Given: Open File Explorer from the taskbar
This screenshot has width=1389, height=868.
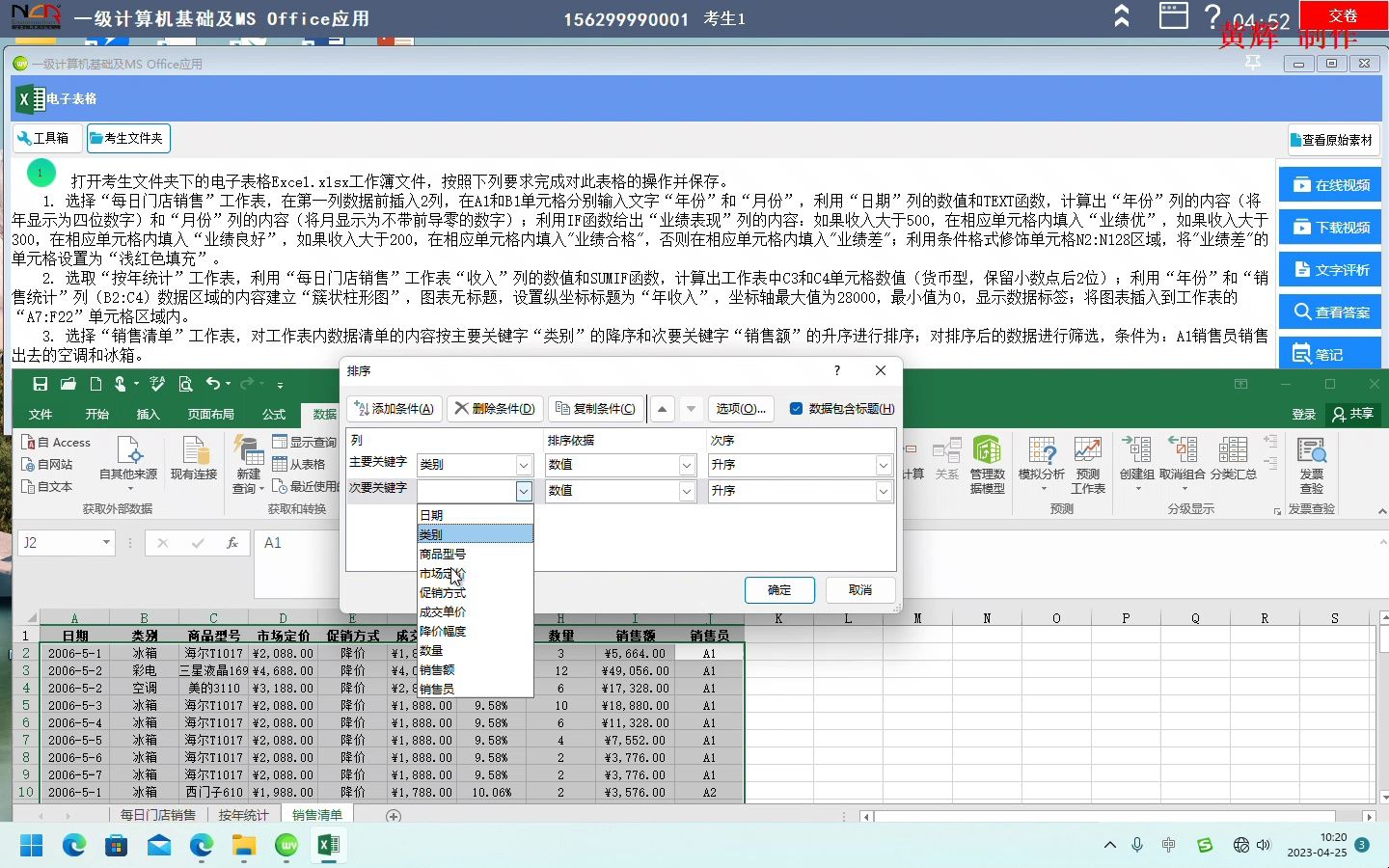Looking at the screenshot, I should point(243,846).
